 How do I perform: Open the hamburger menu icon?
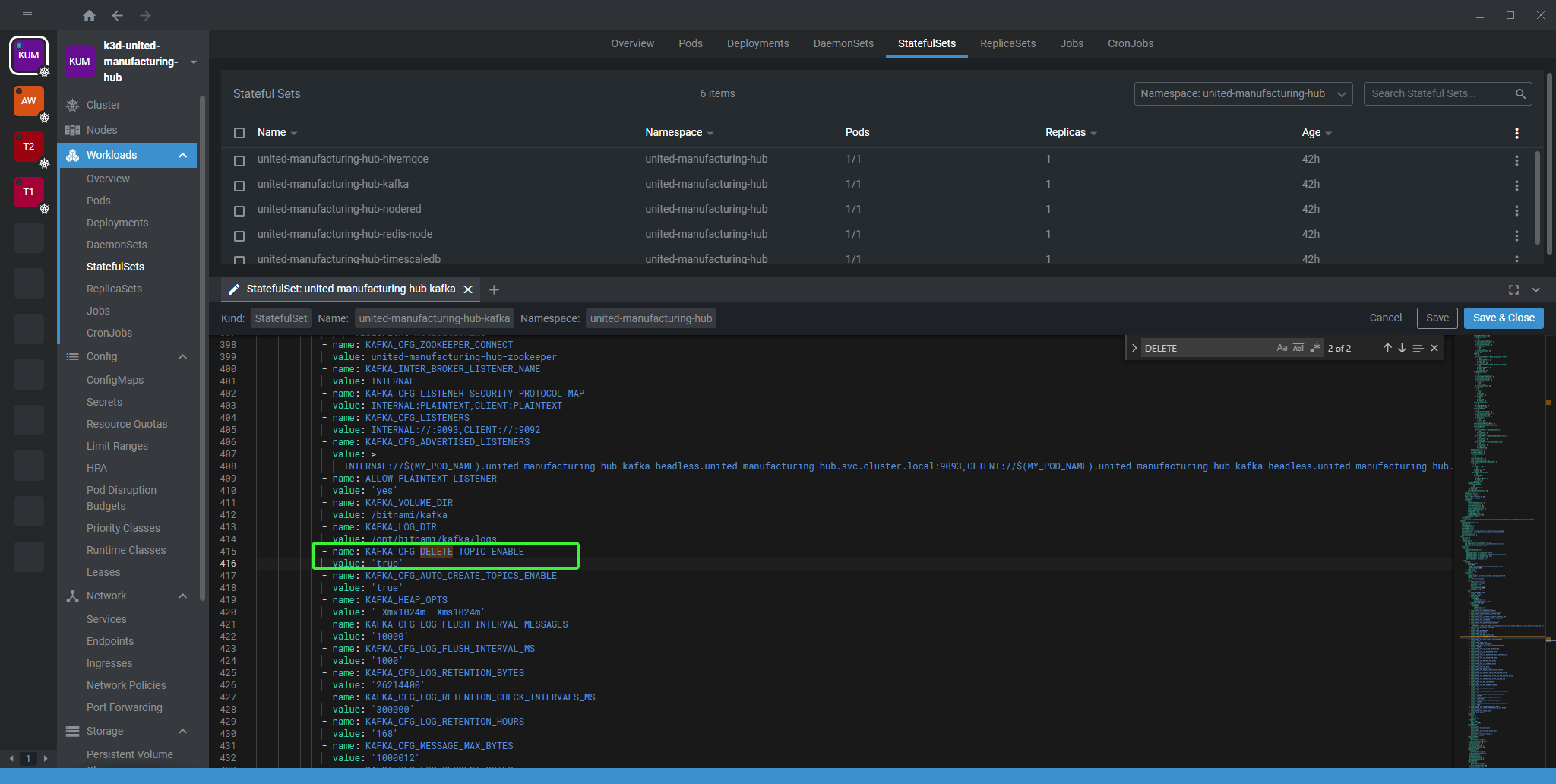(27, 15)
